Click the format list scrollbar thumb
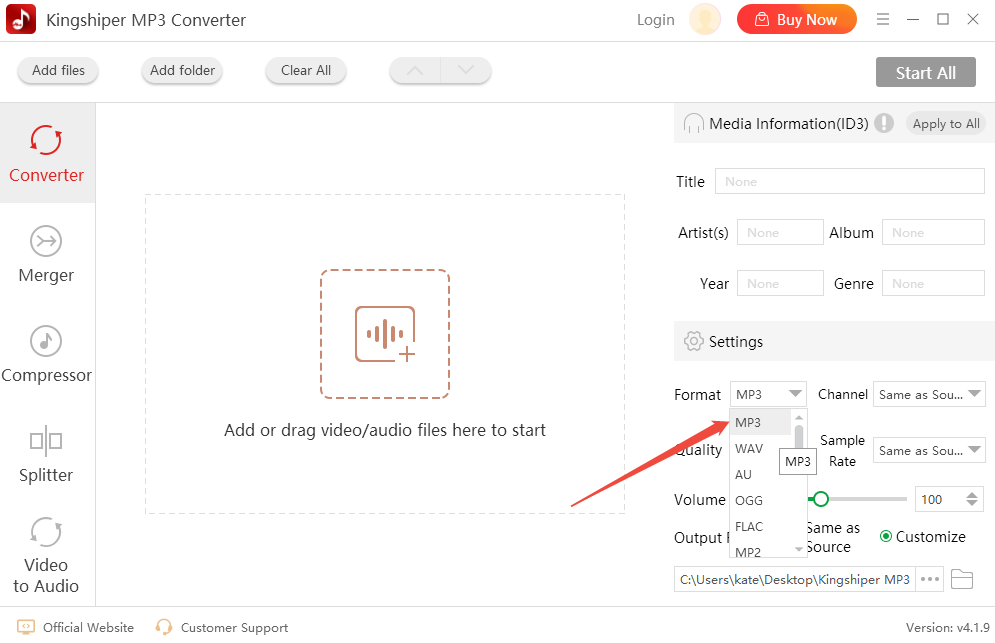The width and height of the screenshot is (995, 643). point(799,438)
